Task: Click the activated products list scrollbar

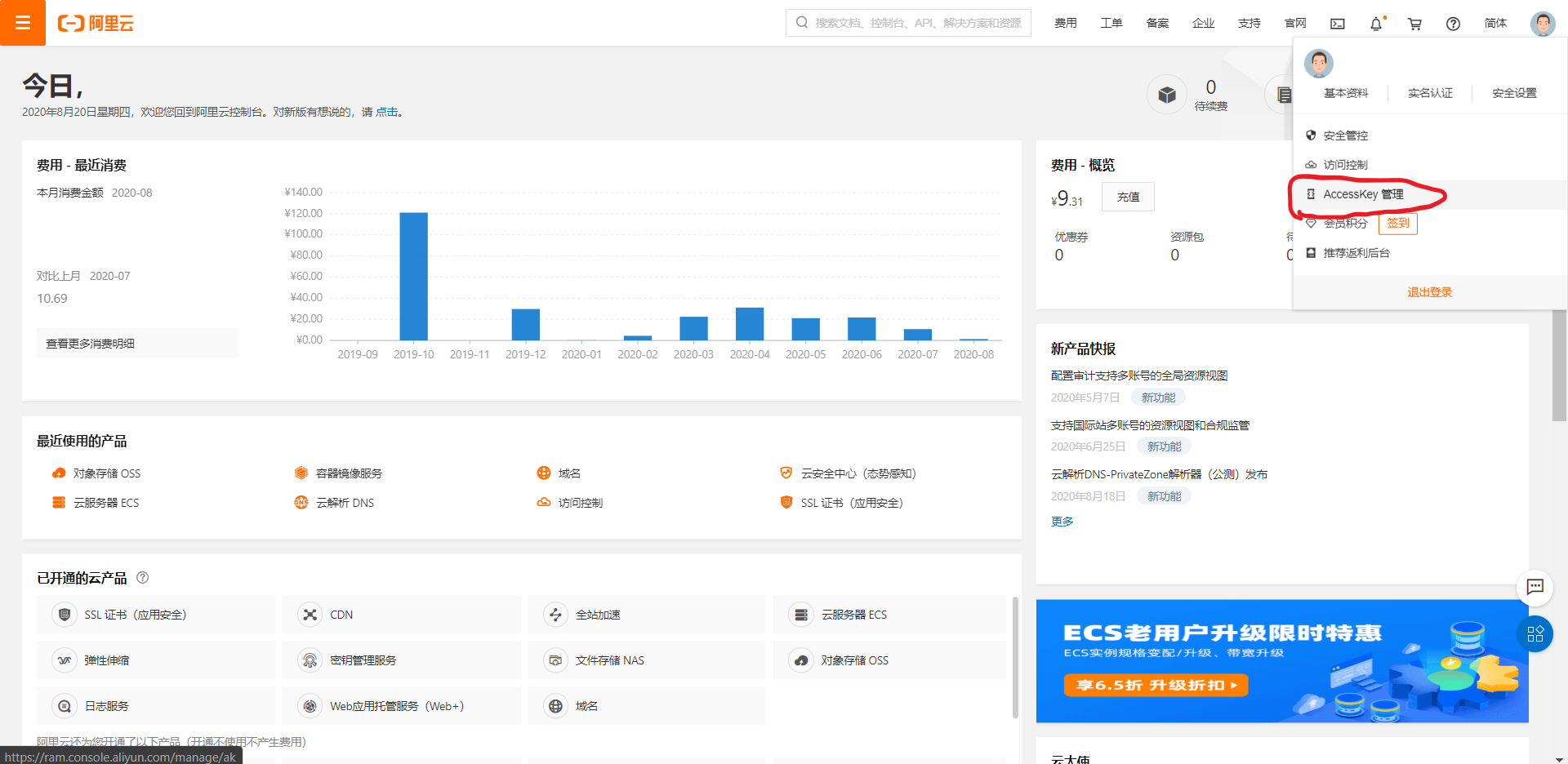Action: tap(1015, 657)
